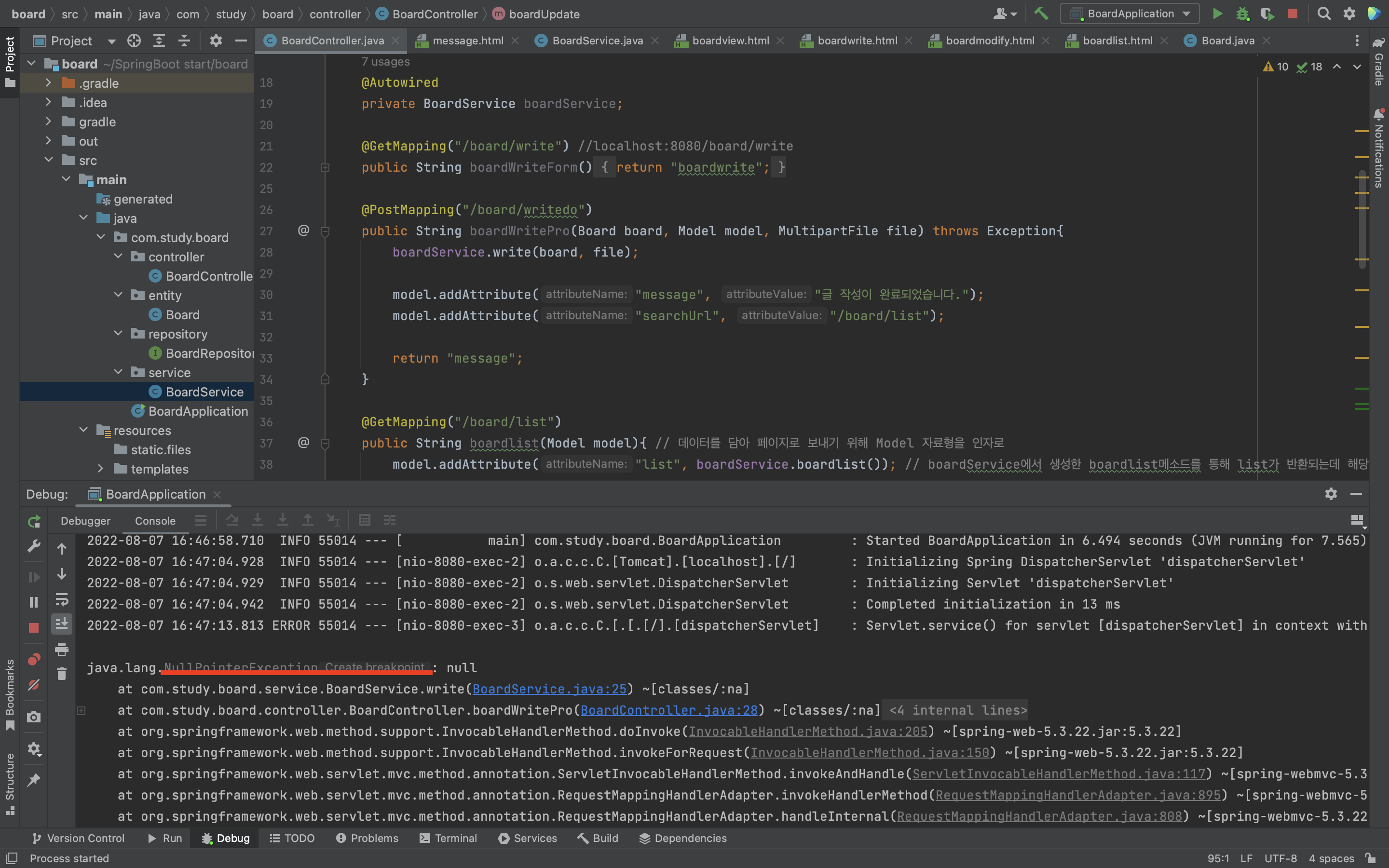Click the View Breakpoints icon
The height and width of the screenshot is (868, 1389).
tap(34, 659)
